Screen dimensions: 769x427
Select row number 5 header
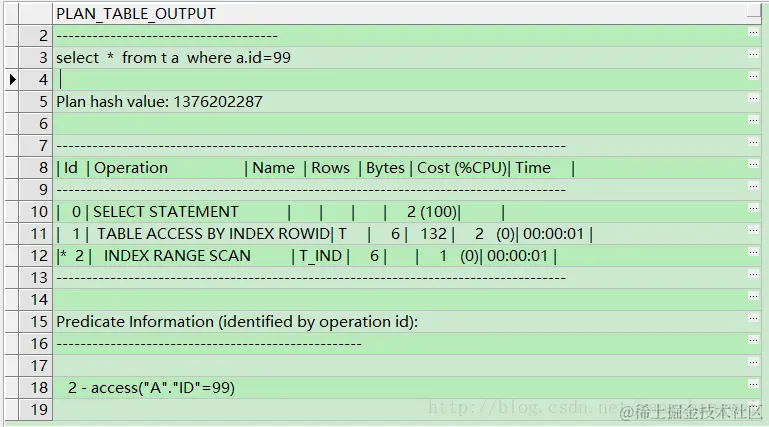point(35,101)
